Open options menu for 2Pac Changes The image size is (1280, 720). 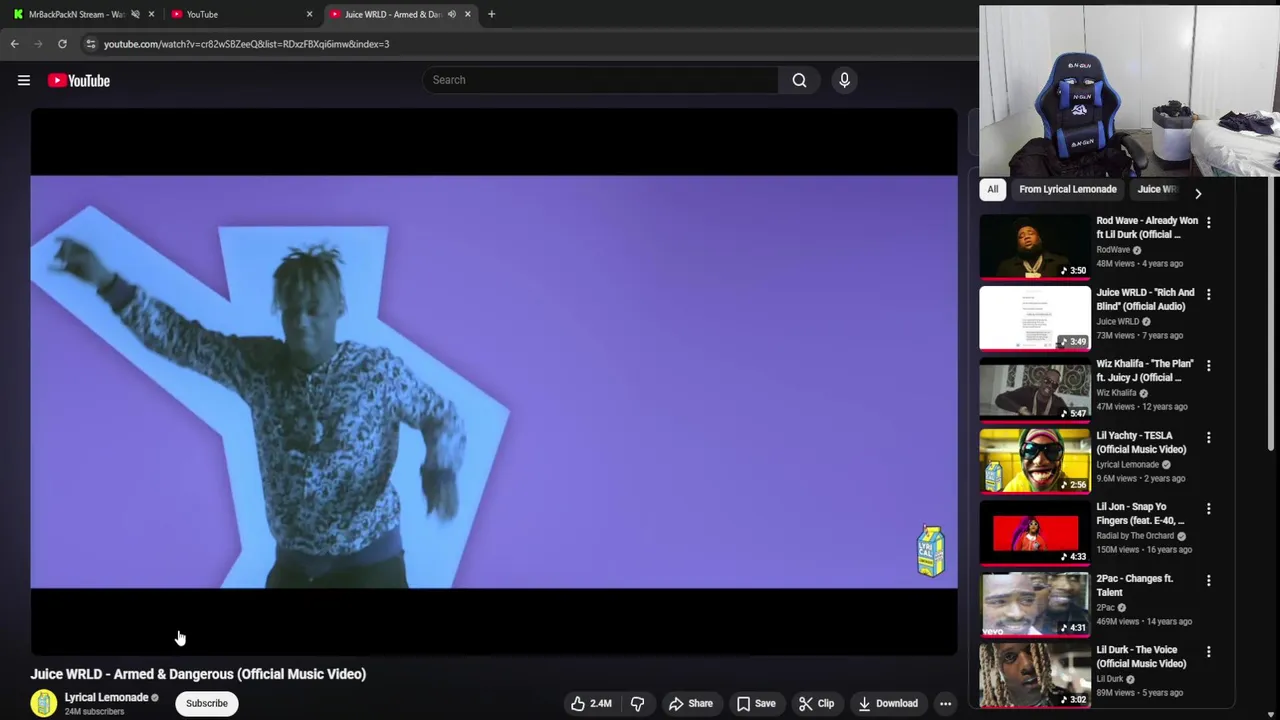[x=1208, y=580]
